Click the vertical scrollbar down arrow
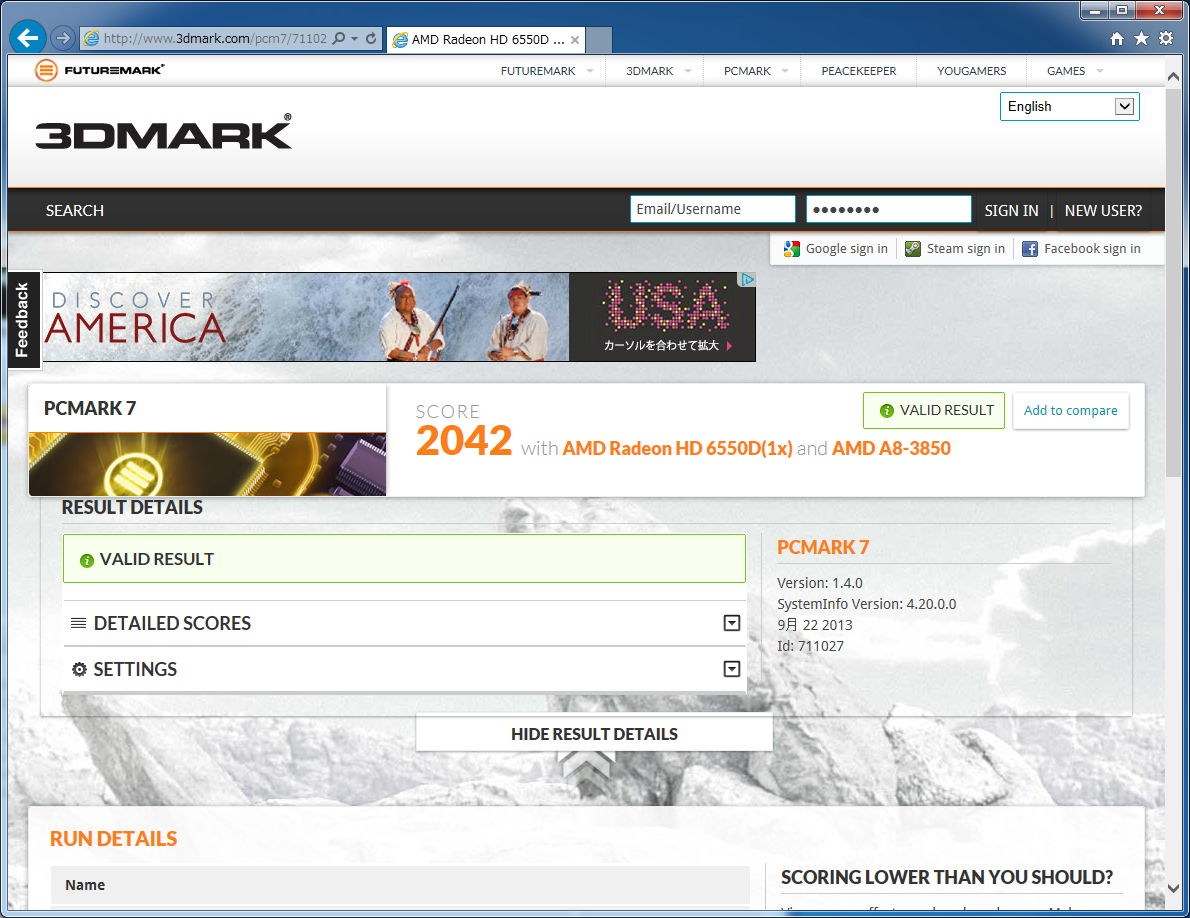Viewport: 1190px width, 918px height. pyautogui.click(x=1173, y=888)
